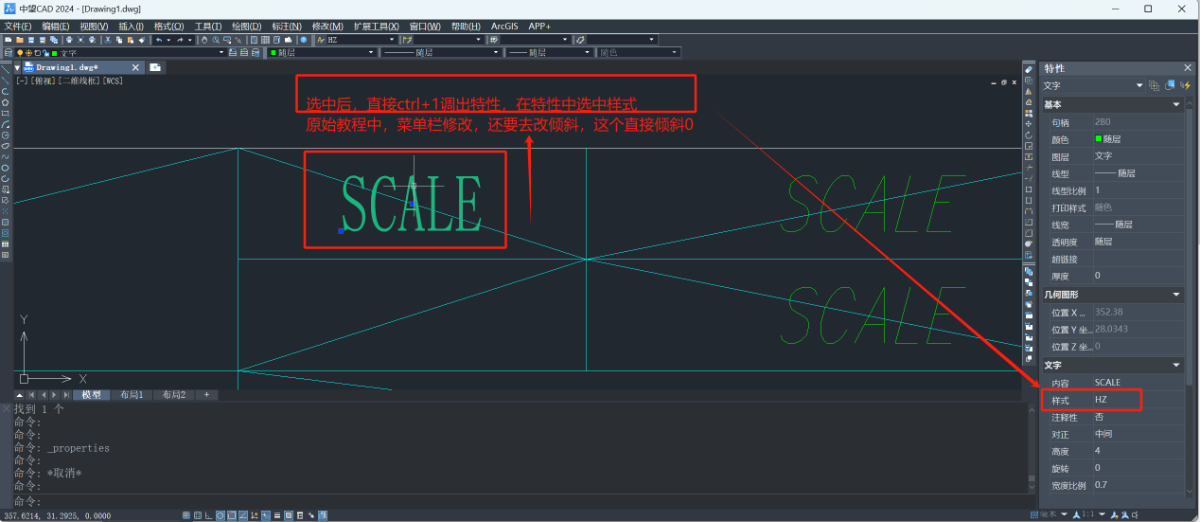This screenshot has height=522, width=1200.
Task: Click the Undo arrow in the toolbar
Action: [x=157, y=40]
